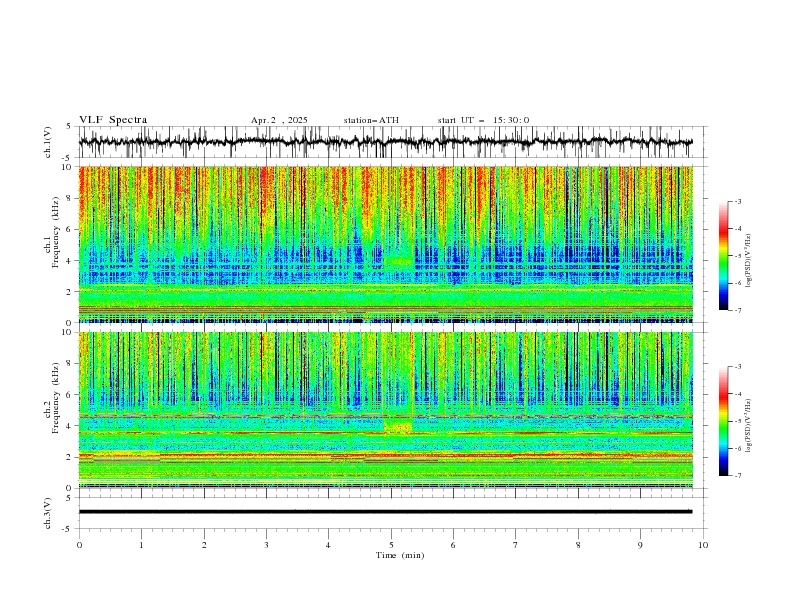Click the ch.2 color bar log(PSD) label
Viewport: 792px width, 612px height.
pos(750,425)
